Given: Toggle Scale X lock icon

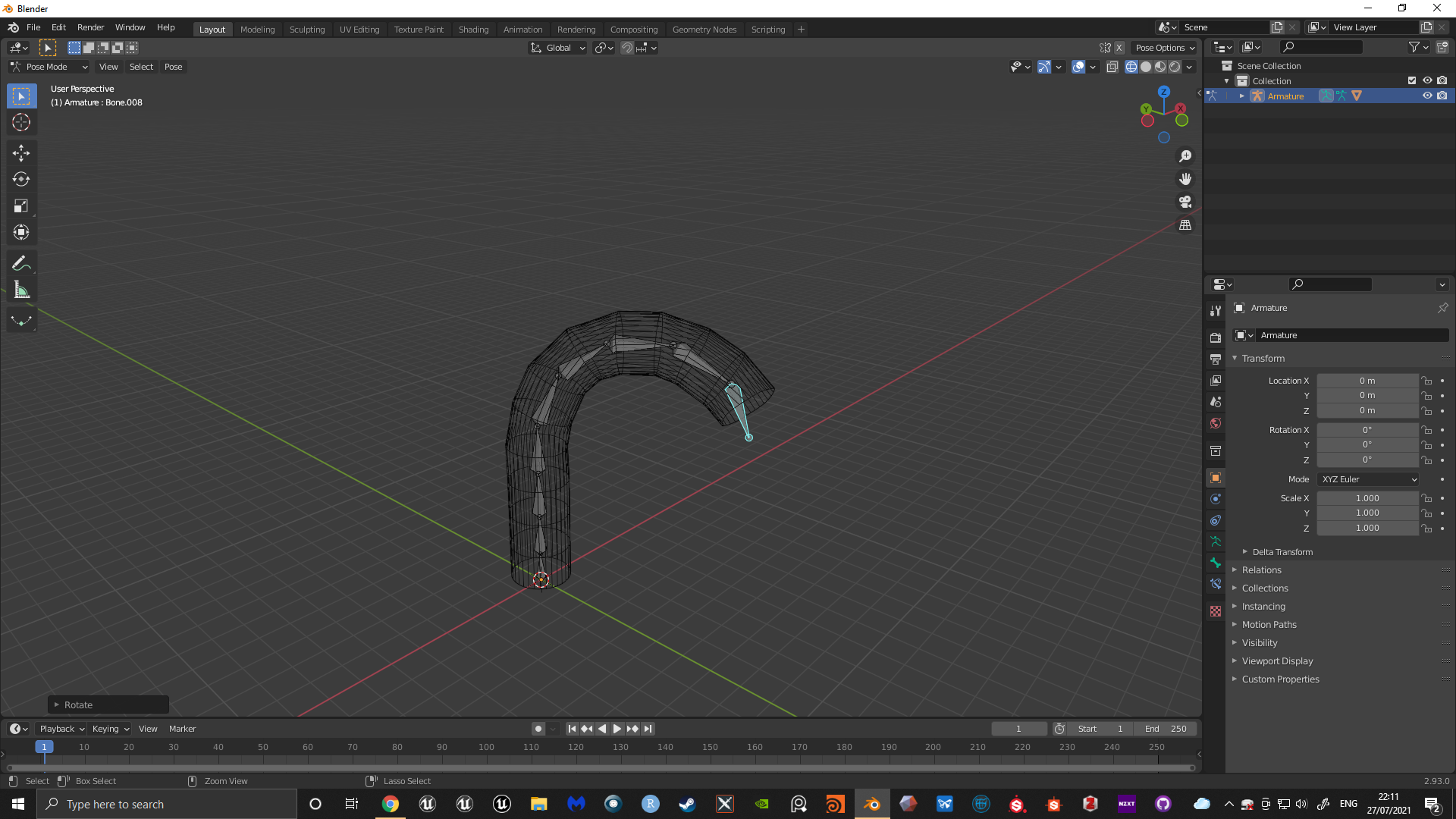Looking at the screenshot, I should (1426, 498).
